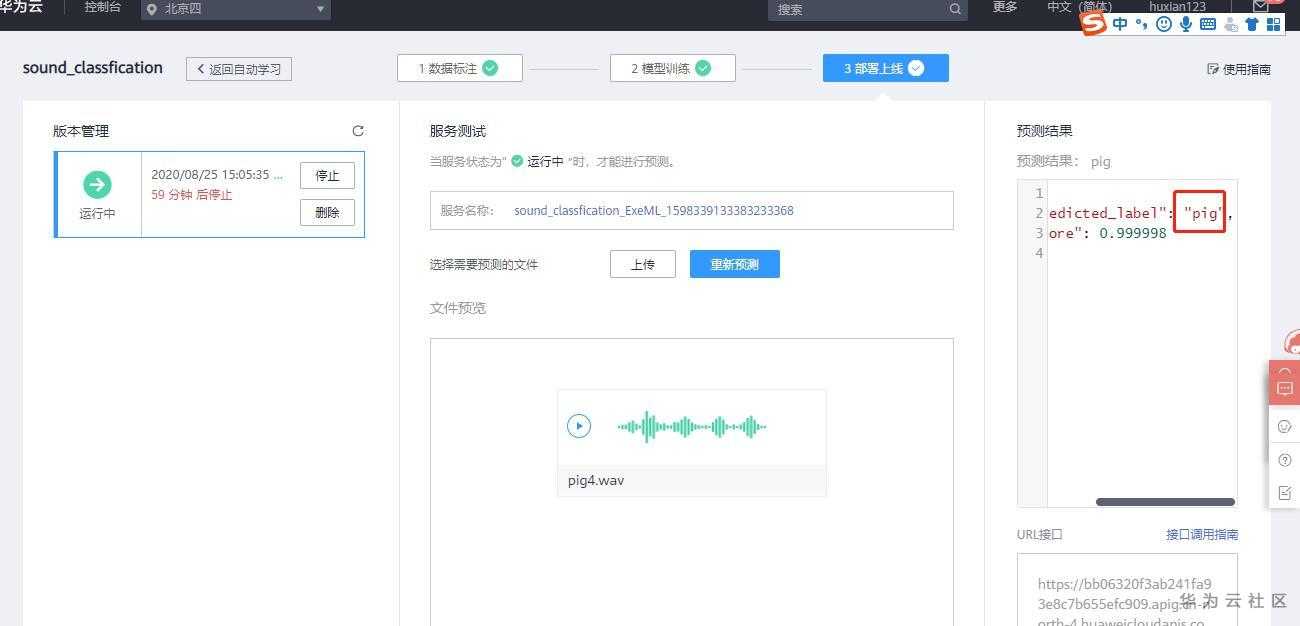The width and height of the screenshot is (1300, 626).
Task: Click the green running status arrow icon
Action: click(x=97, y=184)
